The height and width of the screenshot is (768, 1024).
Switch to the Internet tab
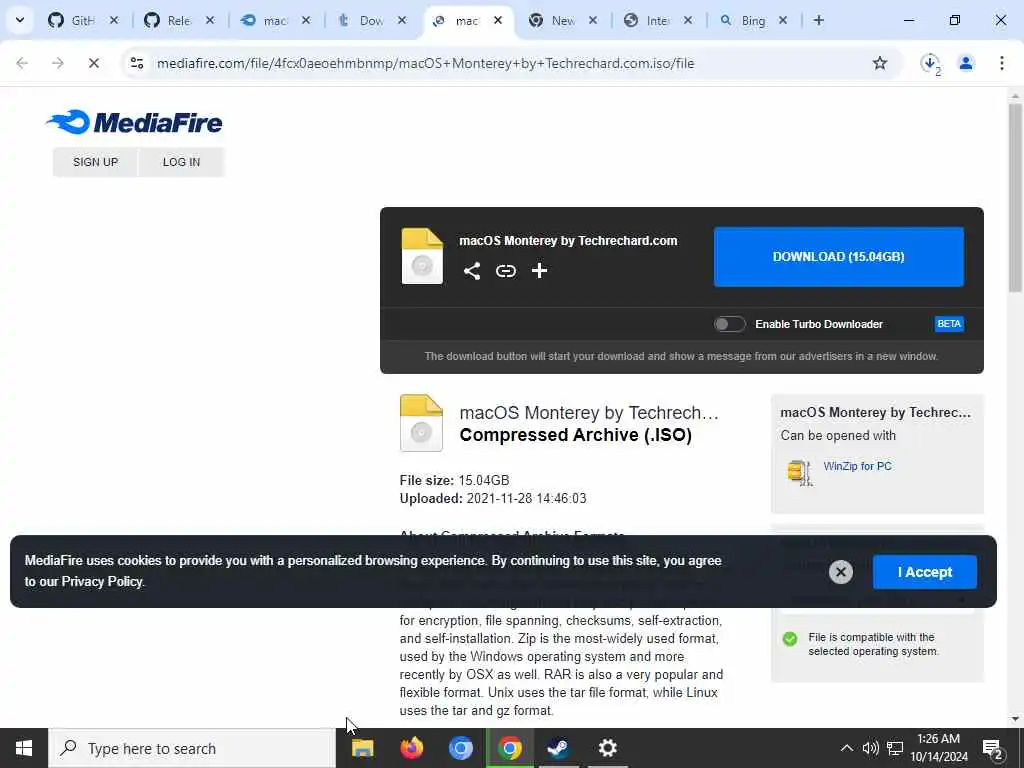[658, 20]
